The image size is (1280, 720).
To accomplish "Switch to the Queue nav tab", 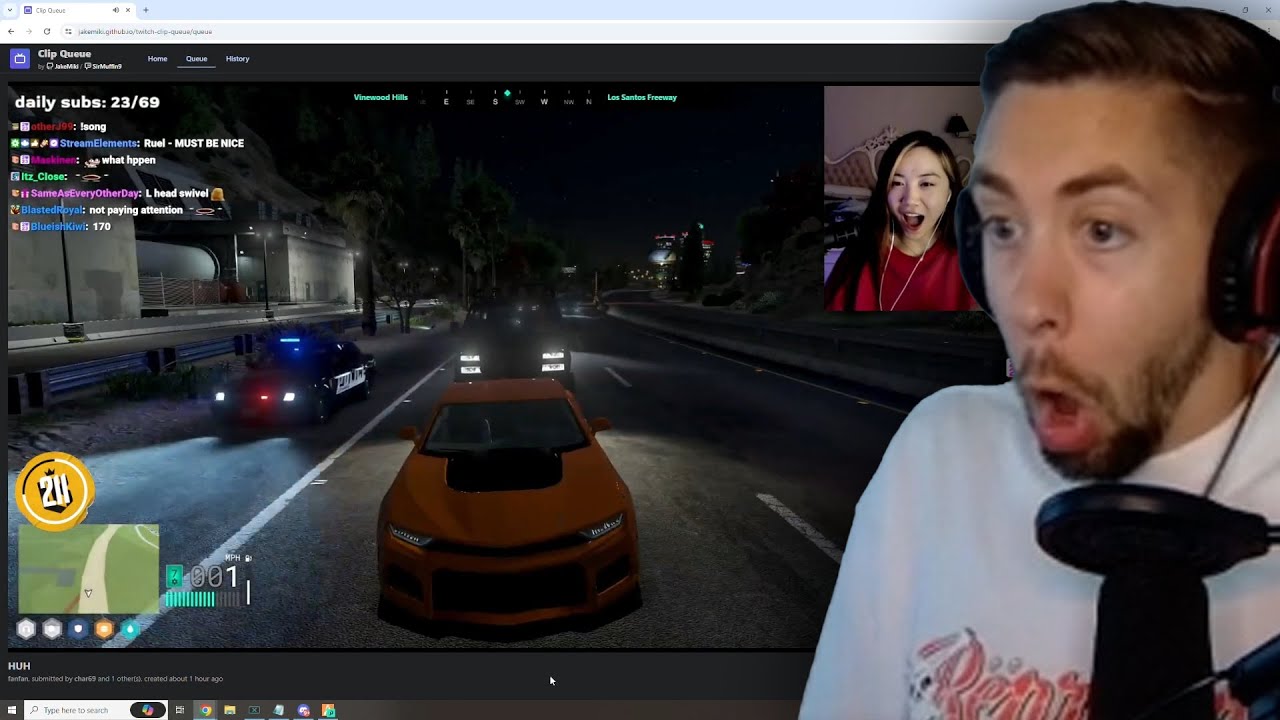I will click(x=196, y=59).
